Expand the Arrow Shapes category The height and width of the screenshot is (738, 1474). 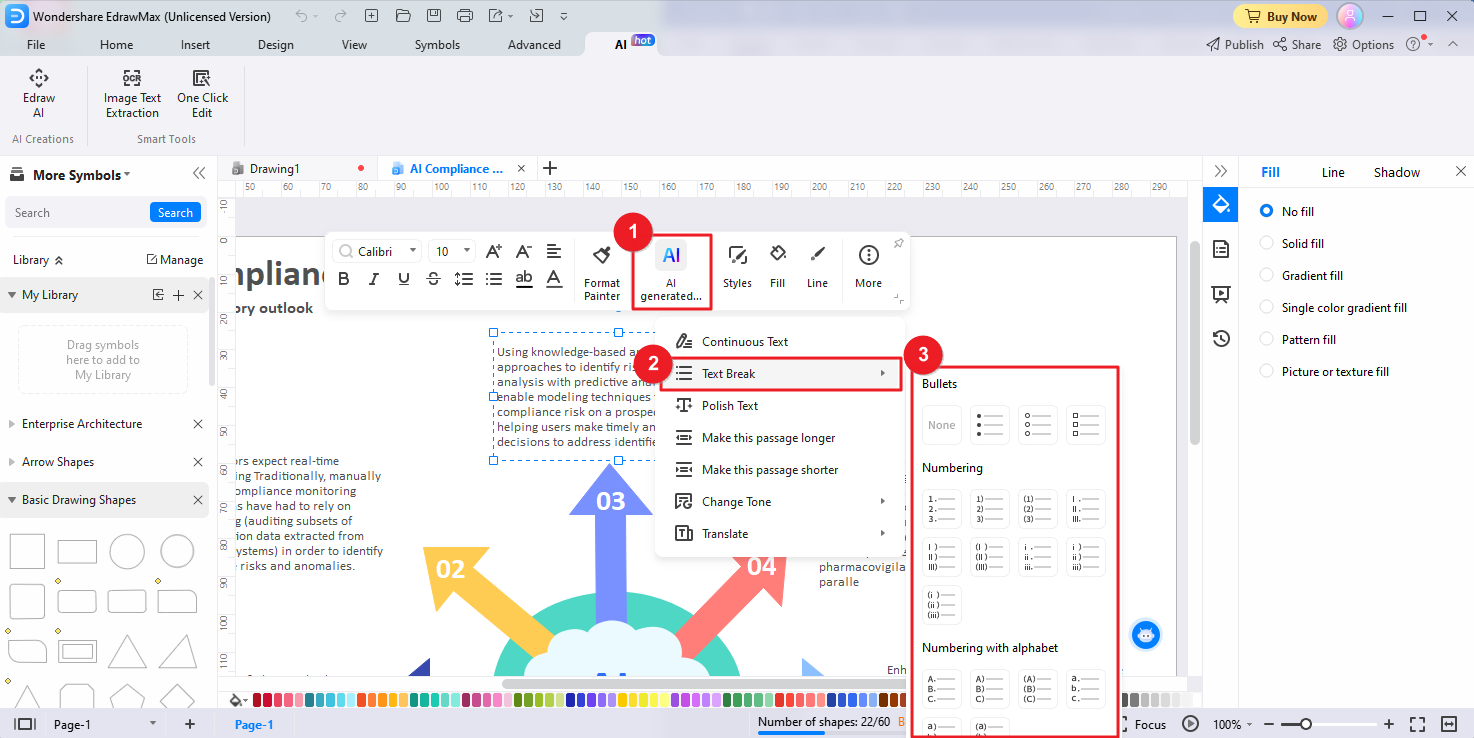point(13,462)
